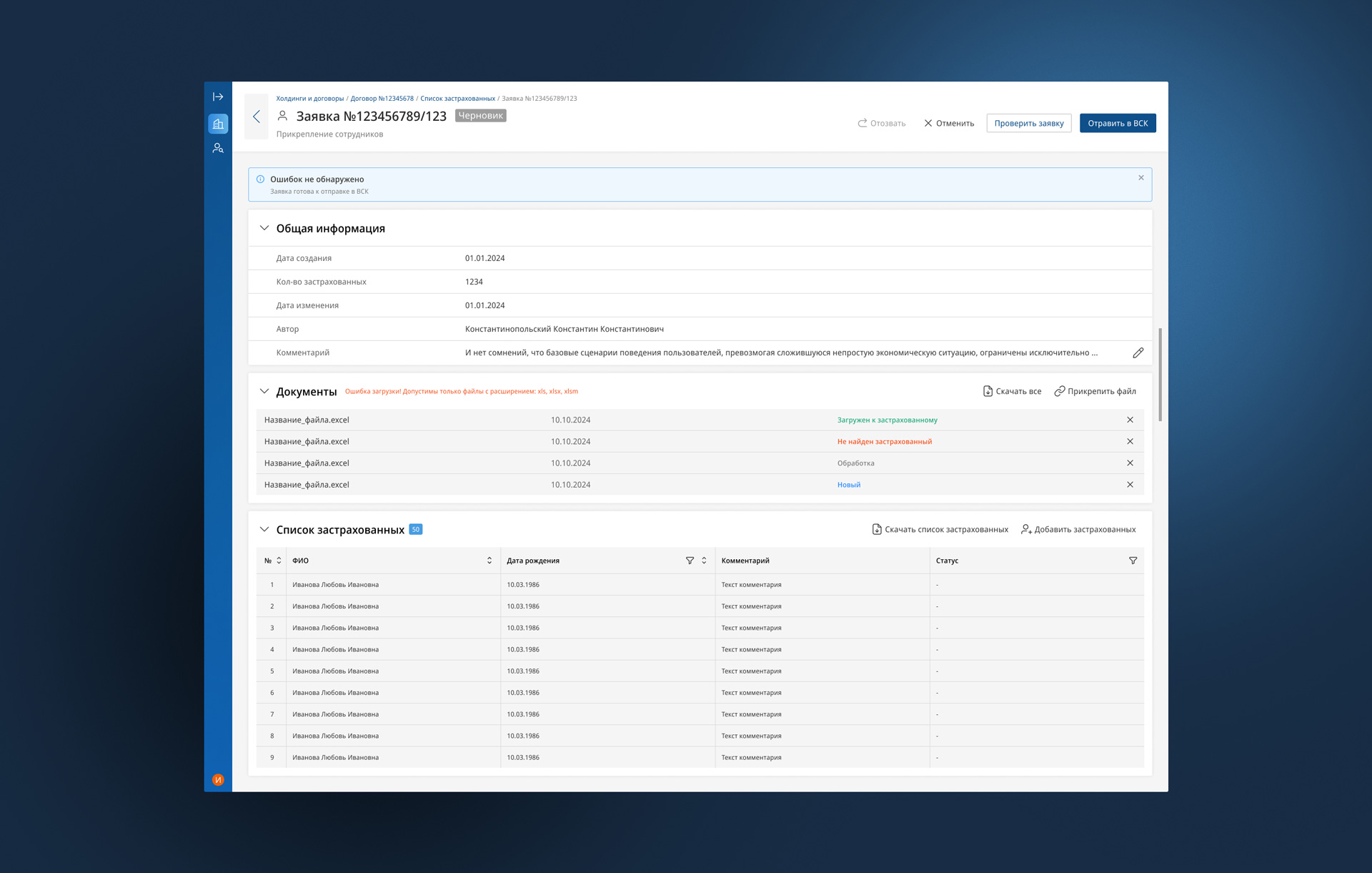This screenshot has width=1372, height=873.
Task: Open the holdings building icon in sidebar
Action: (218, 124)
